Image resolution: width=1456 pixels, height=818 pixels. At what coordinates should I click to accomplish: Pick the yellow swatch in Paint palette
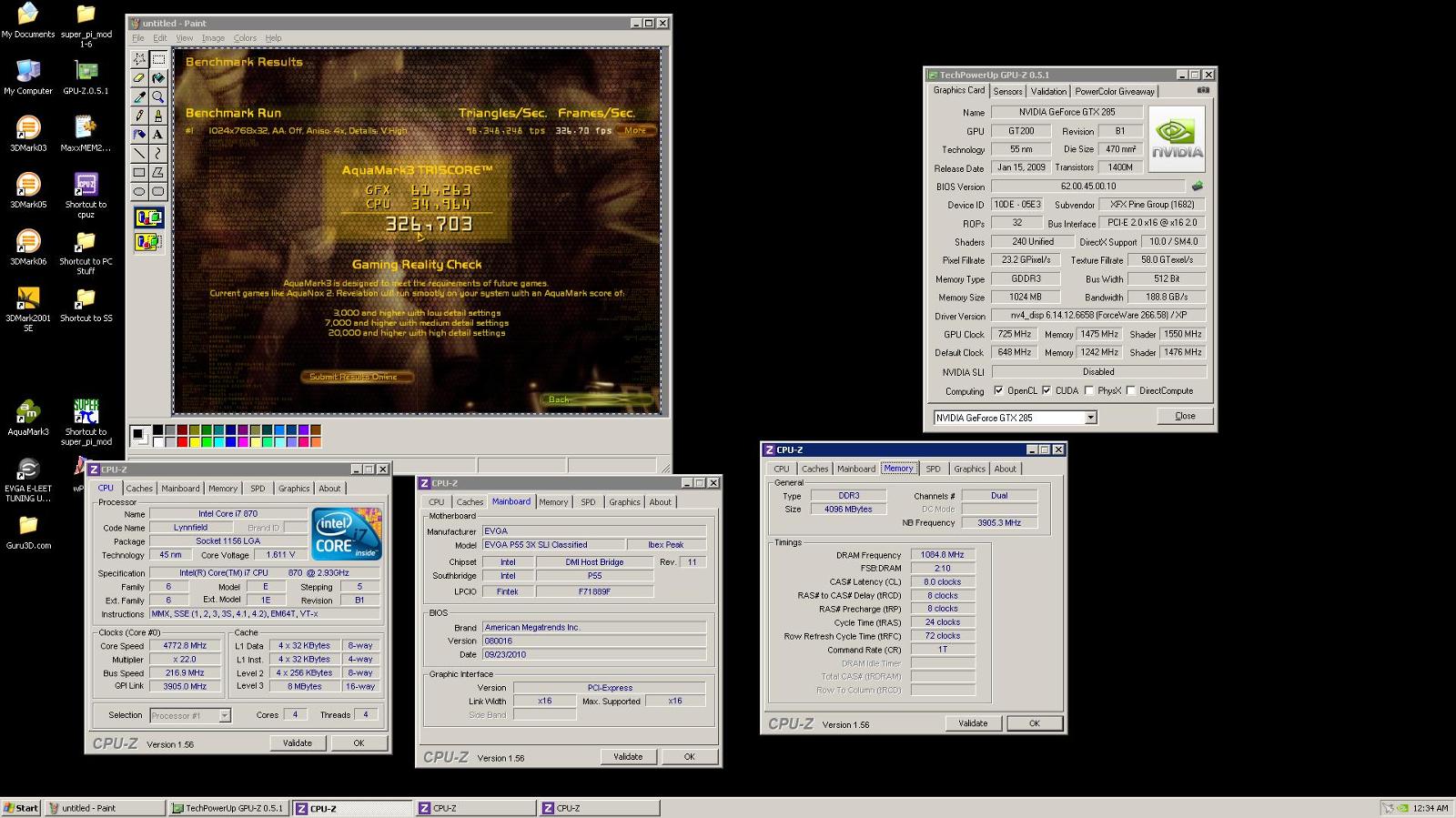click(x=195, y=442)
